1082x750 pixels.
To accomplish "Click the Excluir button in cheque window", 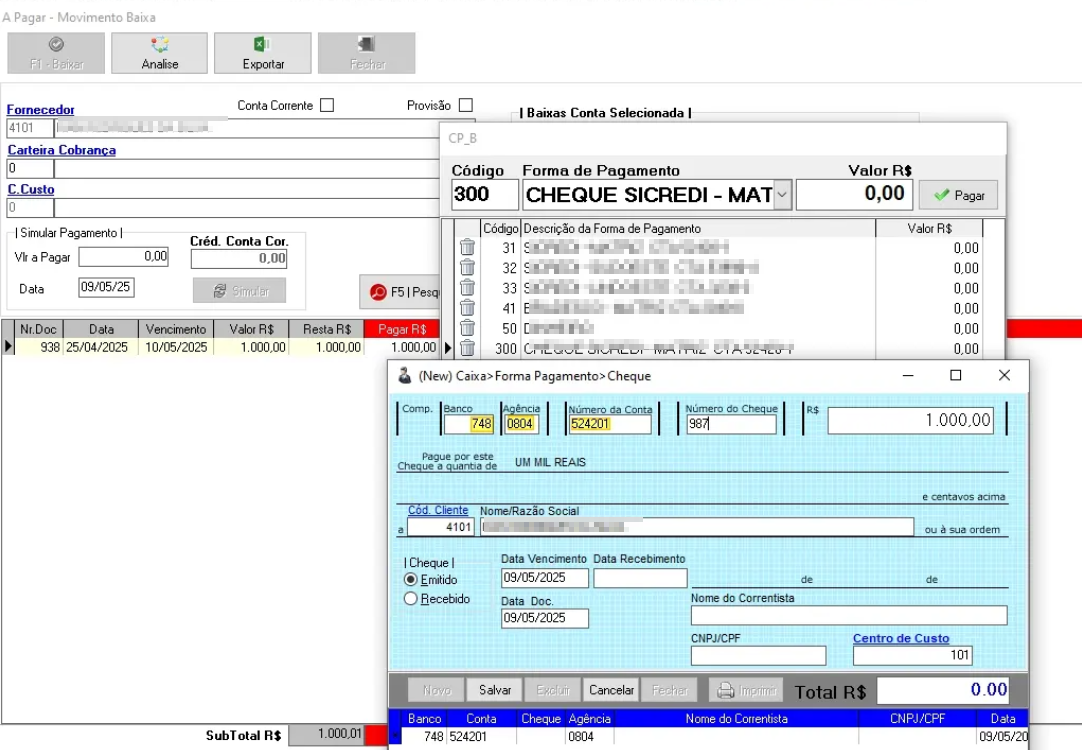I will pyautogui.click(x=553, y=690).
